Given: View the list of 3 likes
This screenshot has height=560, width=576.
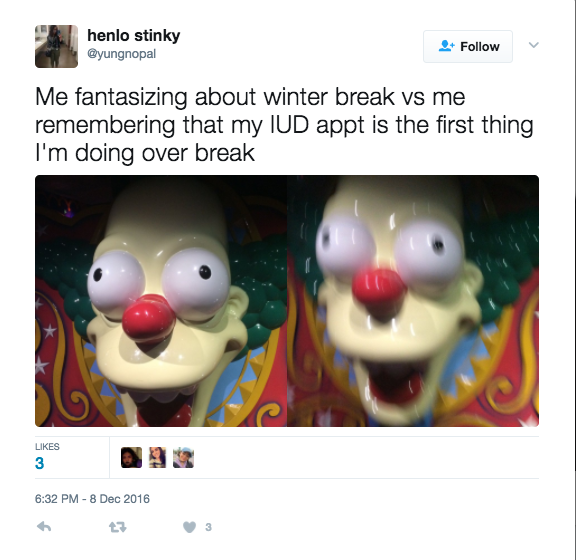Looking at the screenshot, I should point(39,463).
